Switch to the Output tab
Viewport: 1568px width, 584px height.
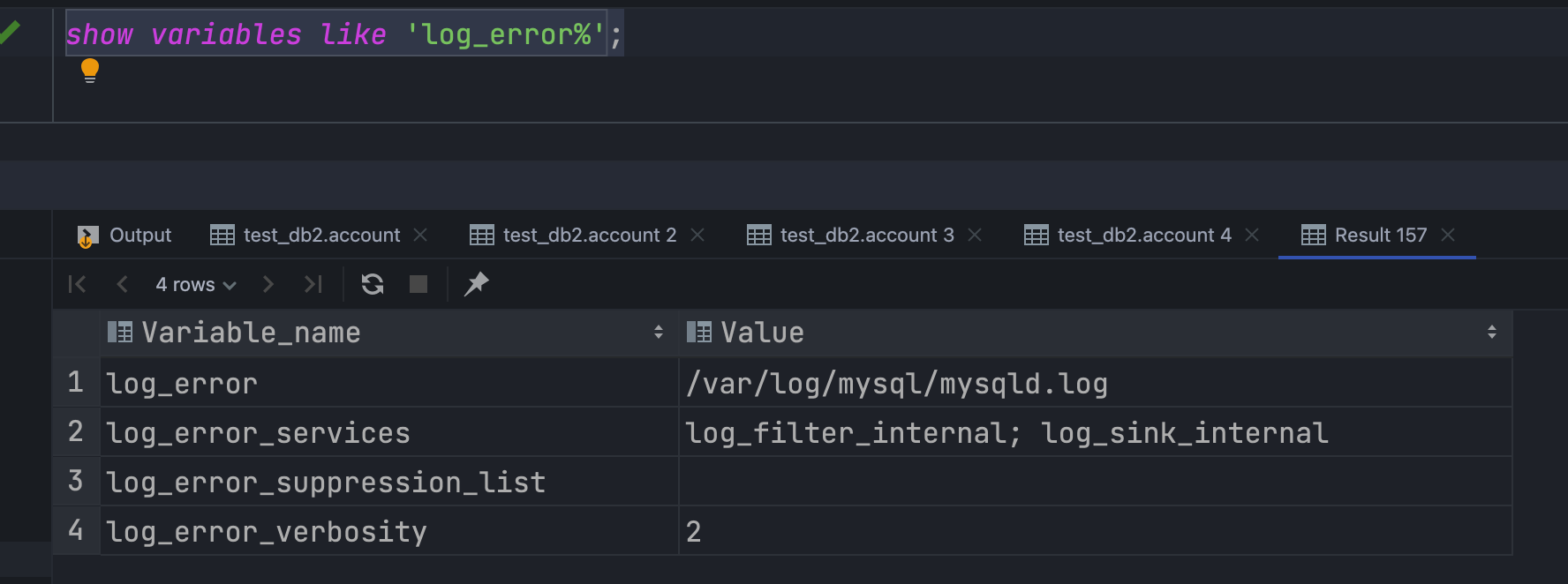[124, 236]
